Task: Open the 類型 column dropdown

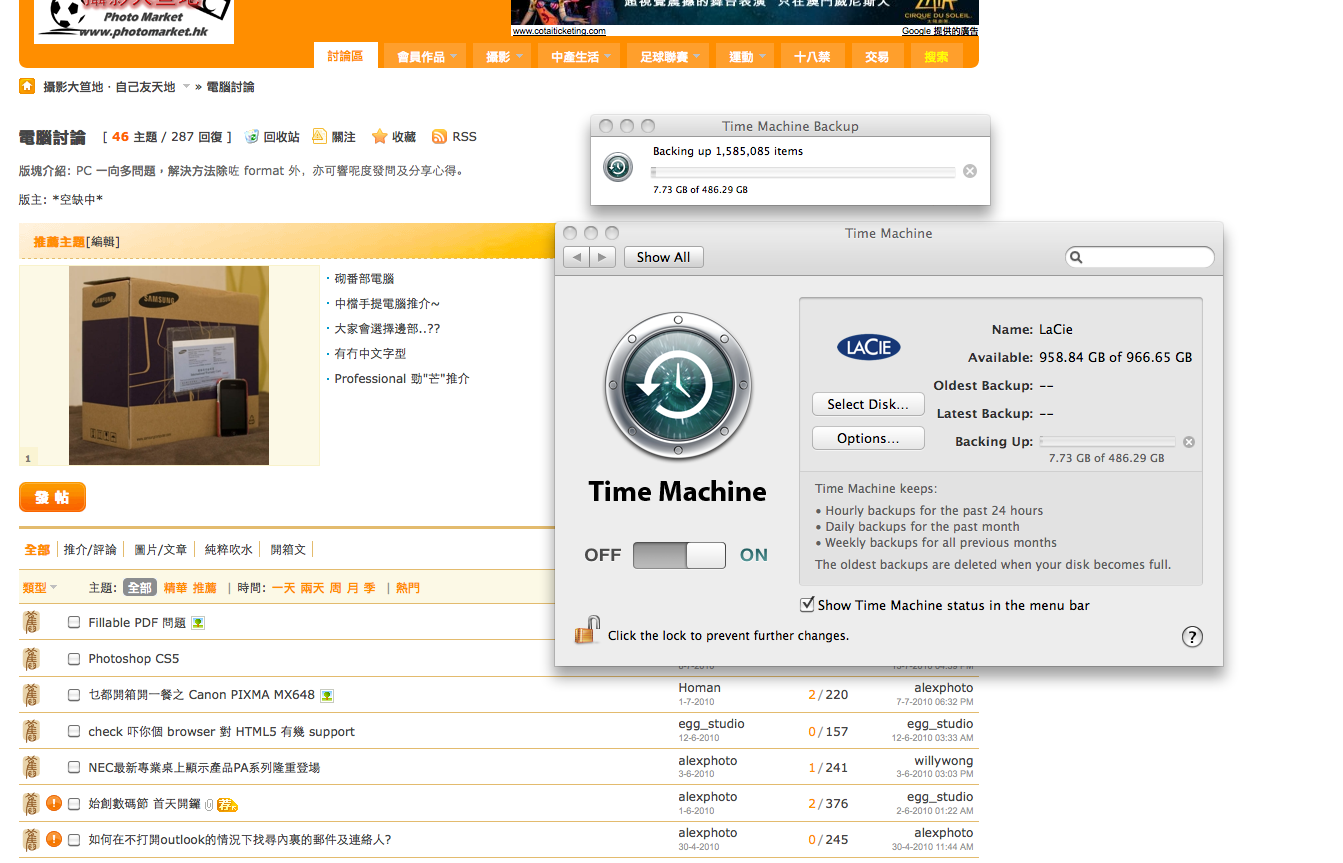Action: (40, 588)
